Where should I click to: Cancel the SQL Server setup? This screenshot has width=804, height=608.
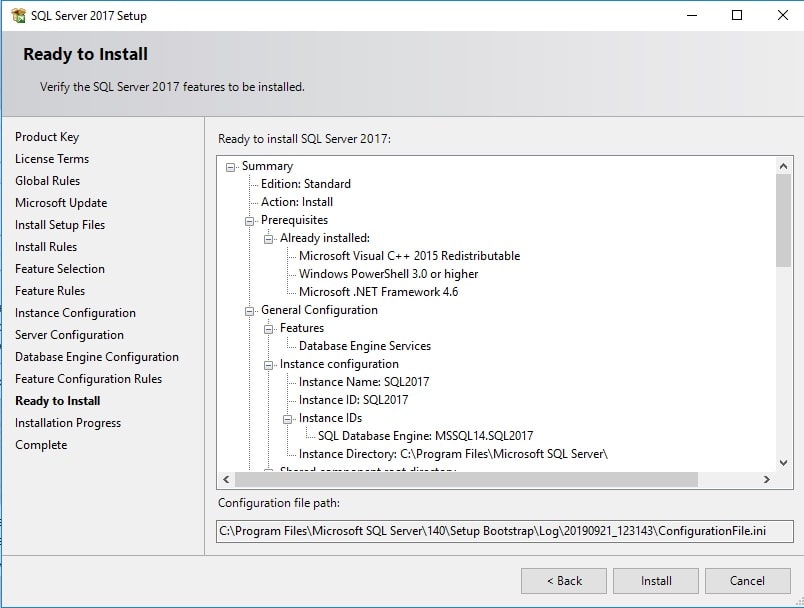747,581
